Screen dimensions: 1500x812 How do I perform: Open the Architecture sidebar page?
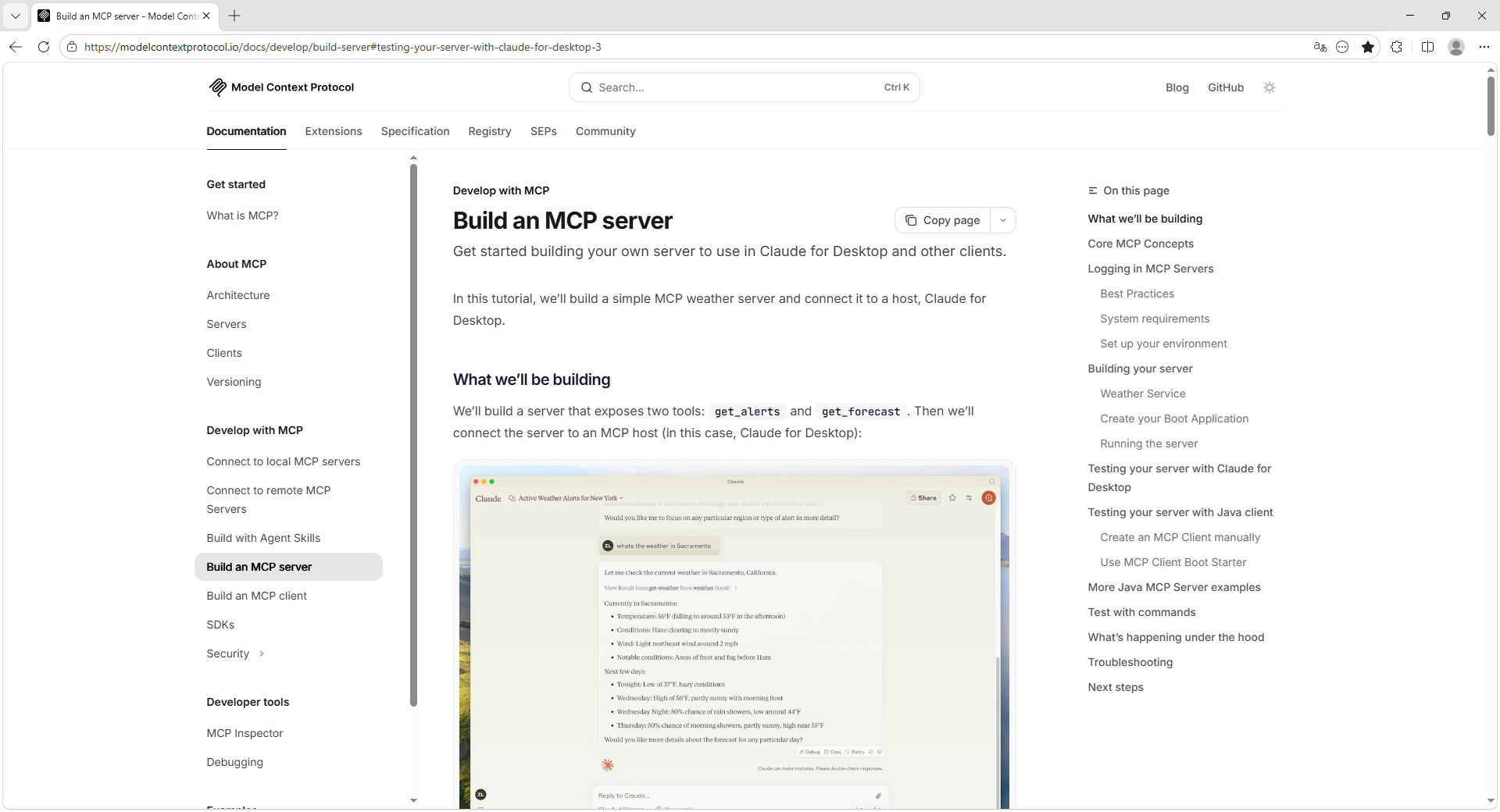pyautogui.click(x=238, y=295)
